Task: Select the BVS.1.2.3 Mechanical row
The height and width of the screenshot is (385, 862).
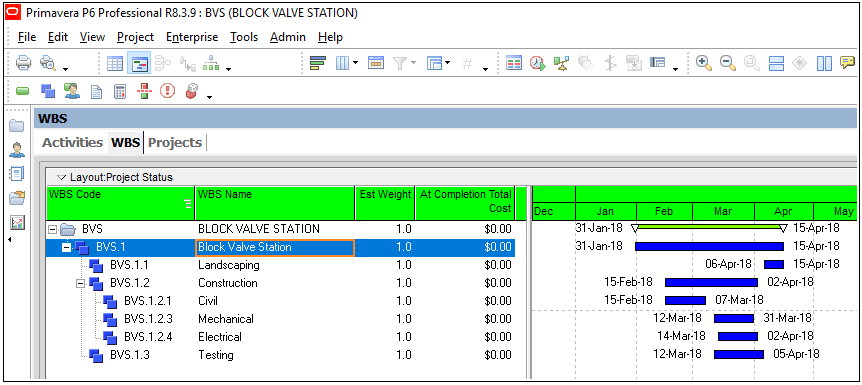Action: (x=280, y=319)
